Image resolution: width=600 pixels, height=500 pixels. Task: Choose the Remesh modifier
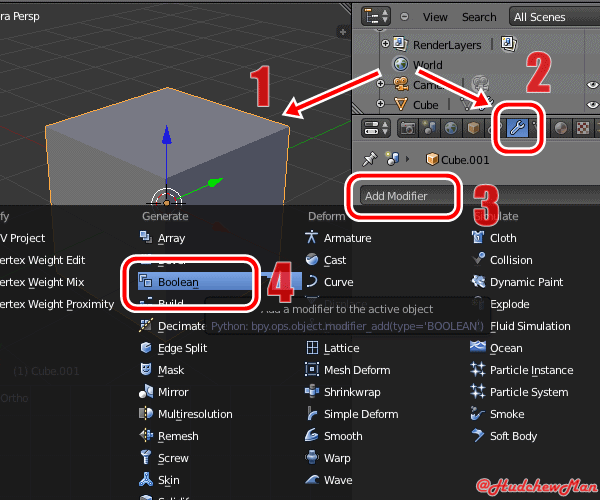pos(169,436)
